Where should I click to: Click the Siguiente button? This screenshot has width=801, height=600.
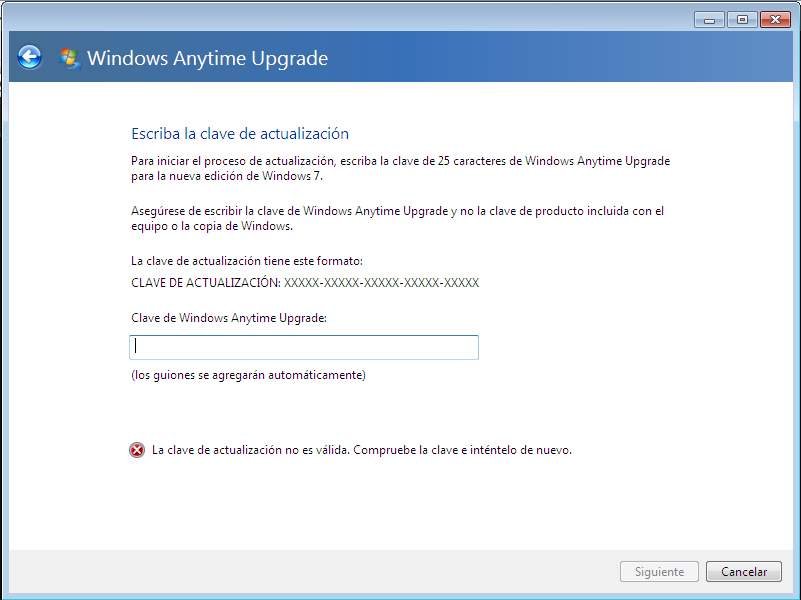(659, 571)
